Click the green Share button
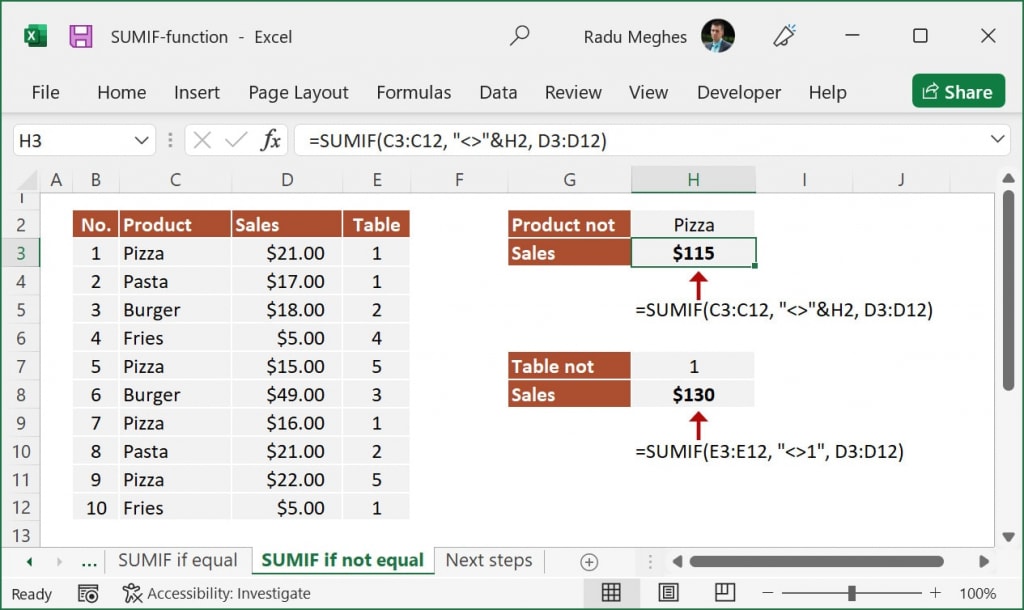 point(957,91)
